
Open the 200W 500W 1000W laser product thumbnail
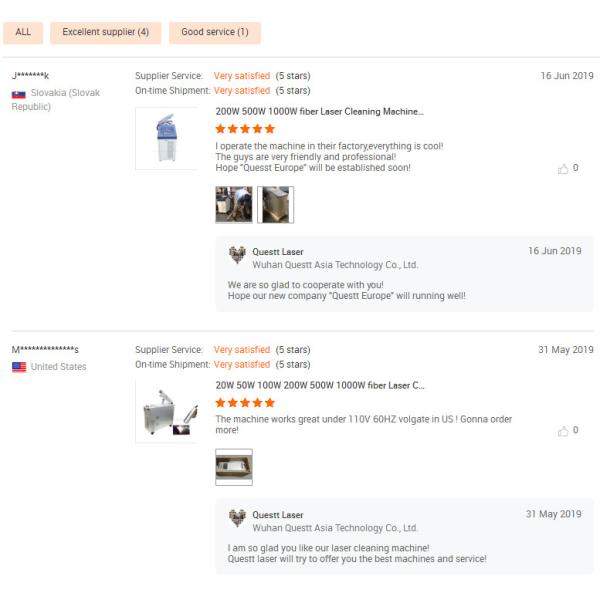[x=166, y=138]
